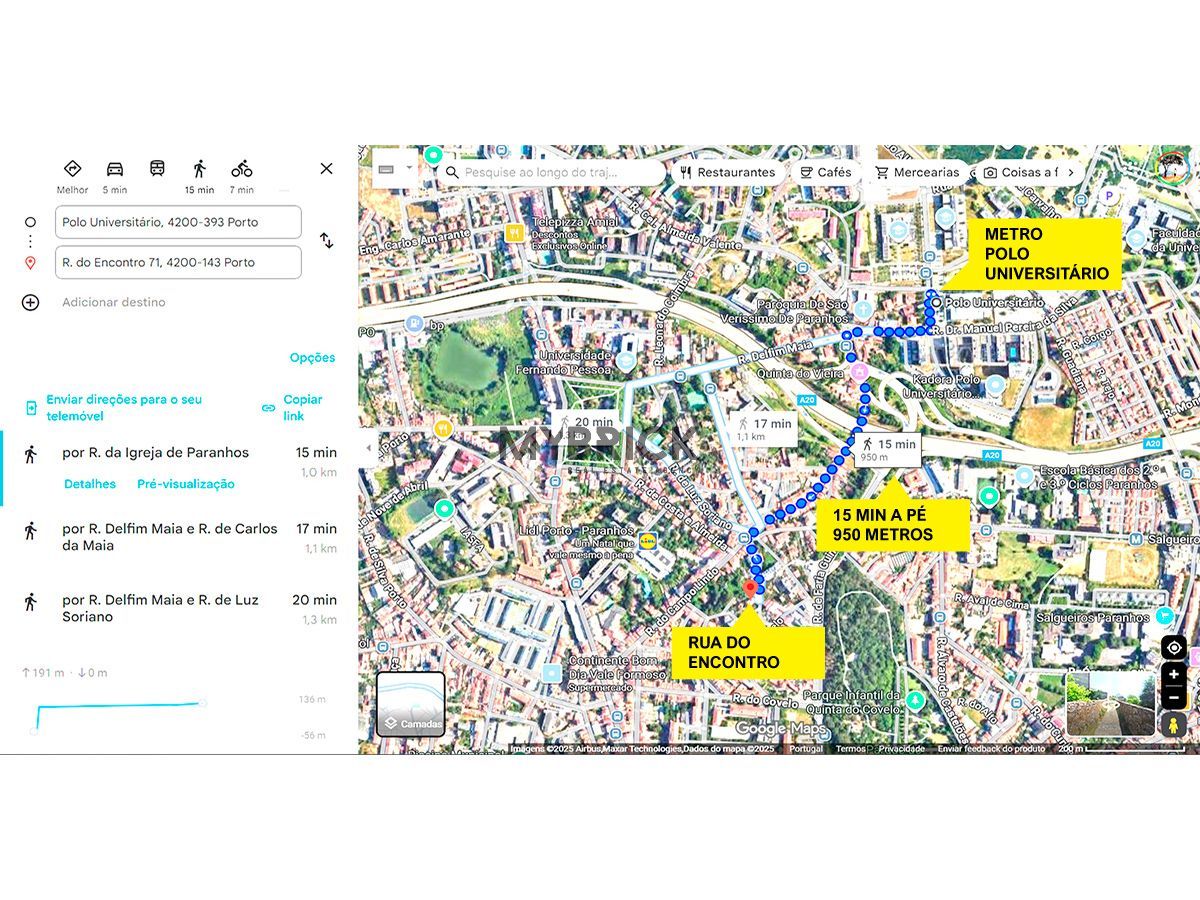Center map on my location
This screenshot has height=900, width=1200.
point(1174,648)
